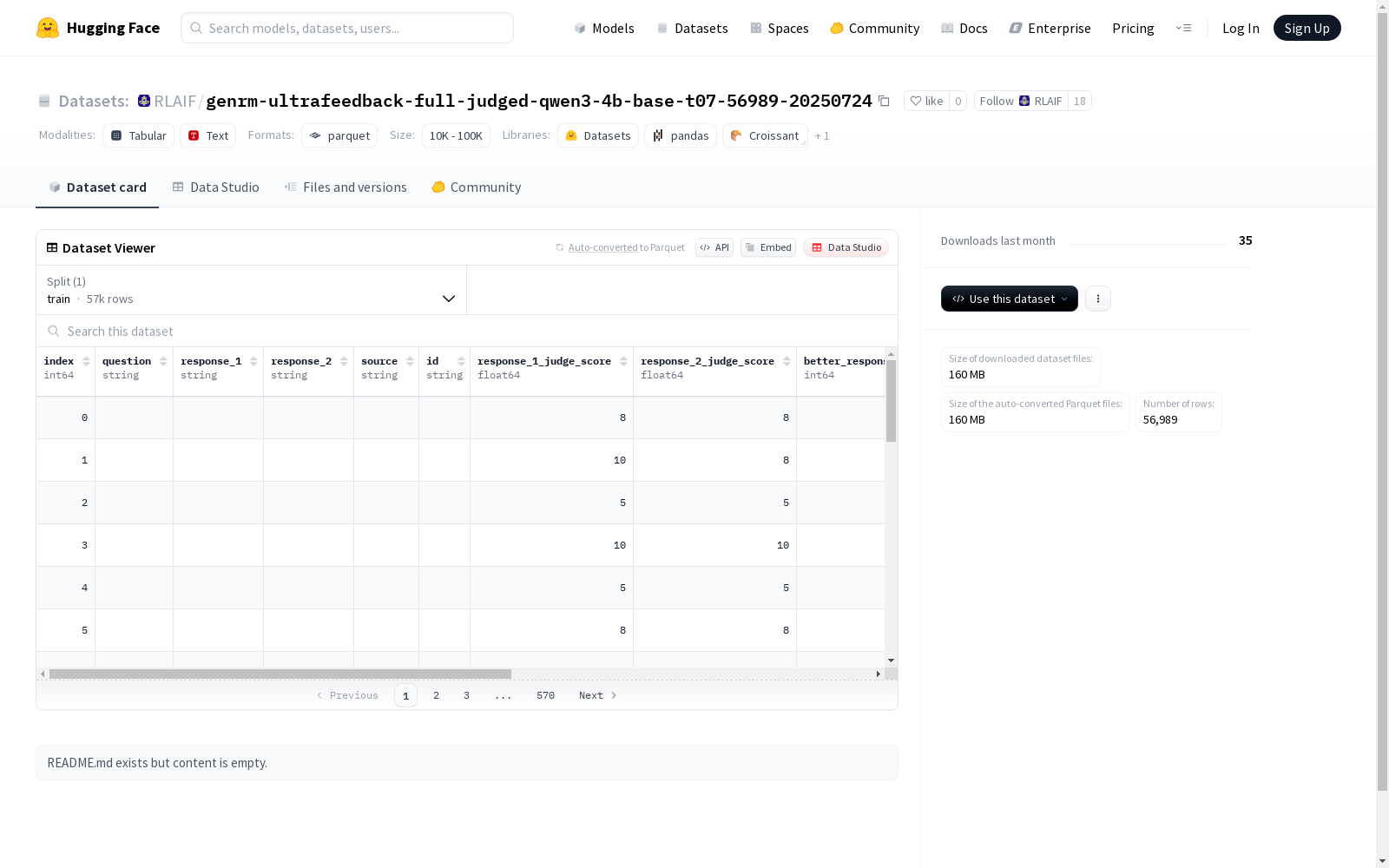This screenshot has height=868, width=1389.
Task: Open the more navigation menu icon
Action: pyautogui.click(x=1183, y=28)
